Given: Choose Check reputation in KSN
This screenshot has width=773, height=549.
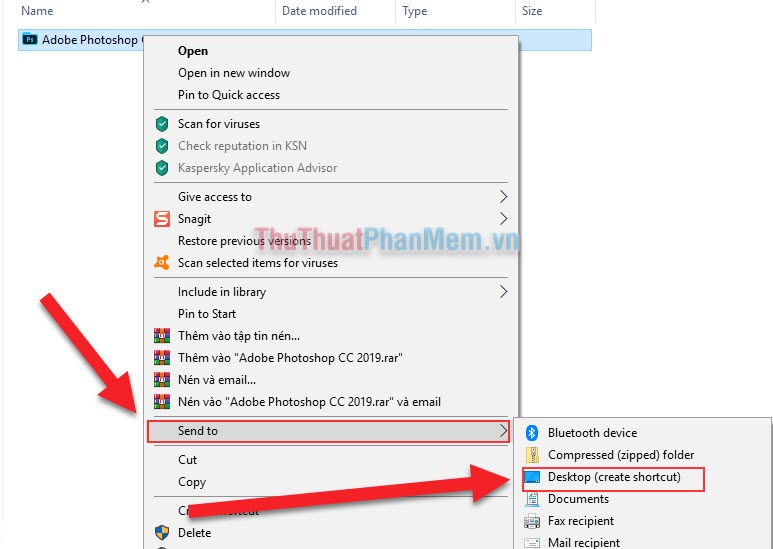Looking at the screenshot, I should coord(243,146).
